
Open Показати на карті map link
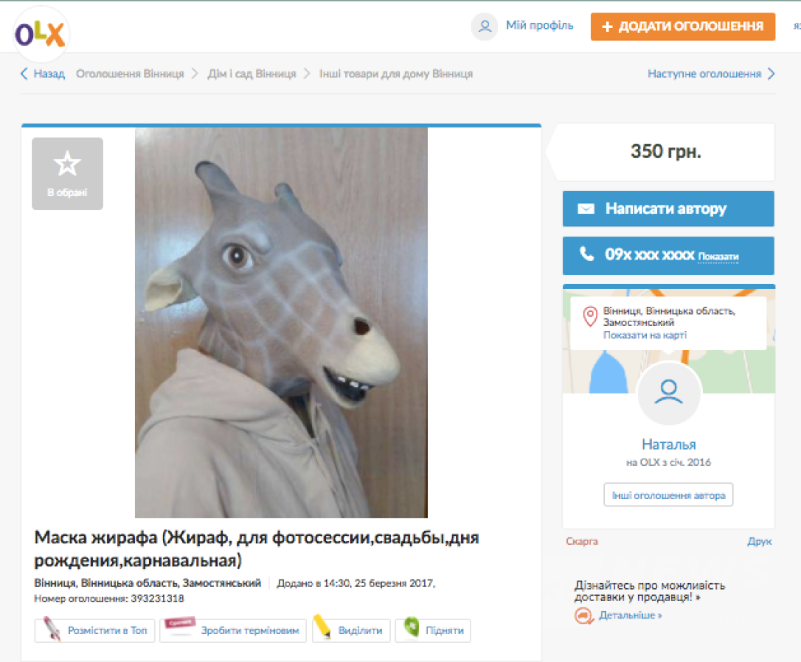tap(644, 335)
